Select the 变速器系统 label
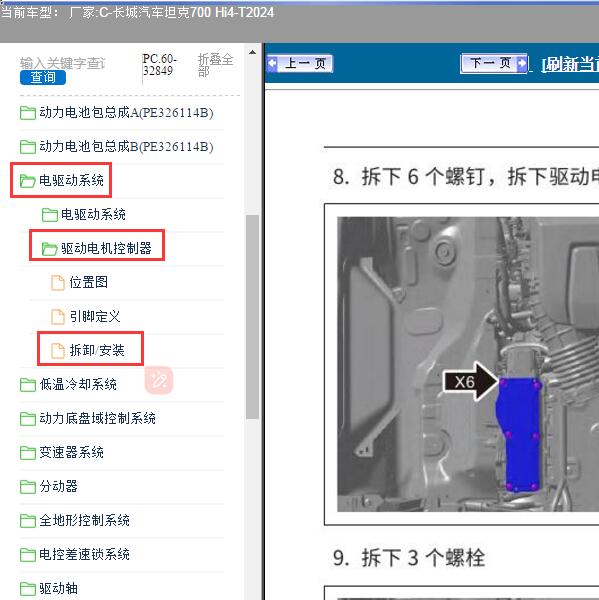 tap(71, 452)
